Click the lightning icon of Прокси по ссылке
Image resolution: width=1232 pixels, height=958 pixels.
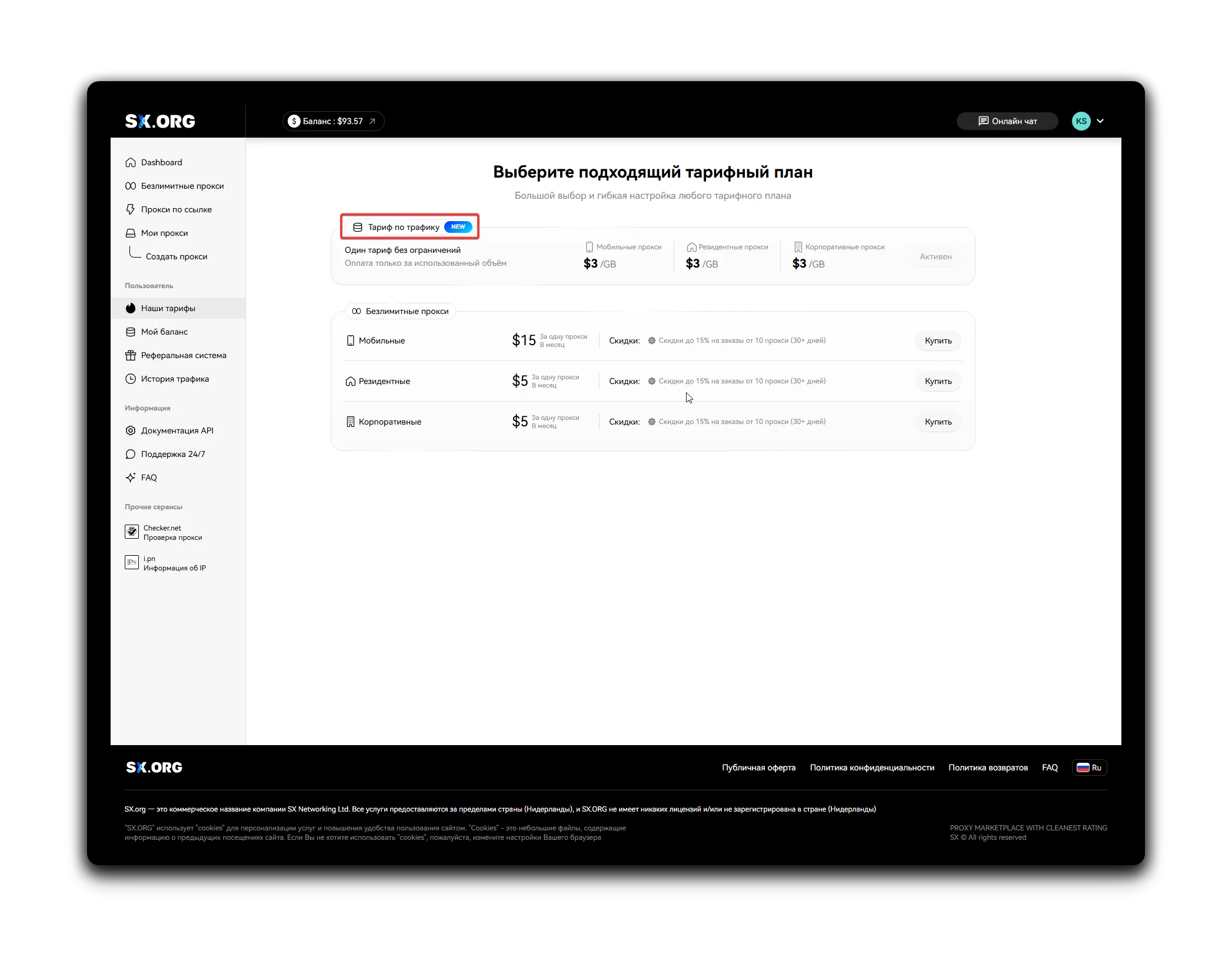[131, 209]
